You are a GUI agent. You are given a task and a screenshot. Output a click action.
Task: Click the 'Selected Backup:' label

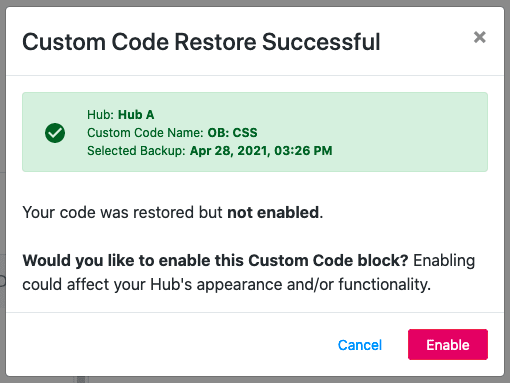tap(136, 151)
